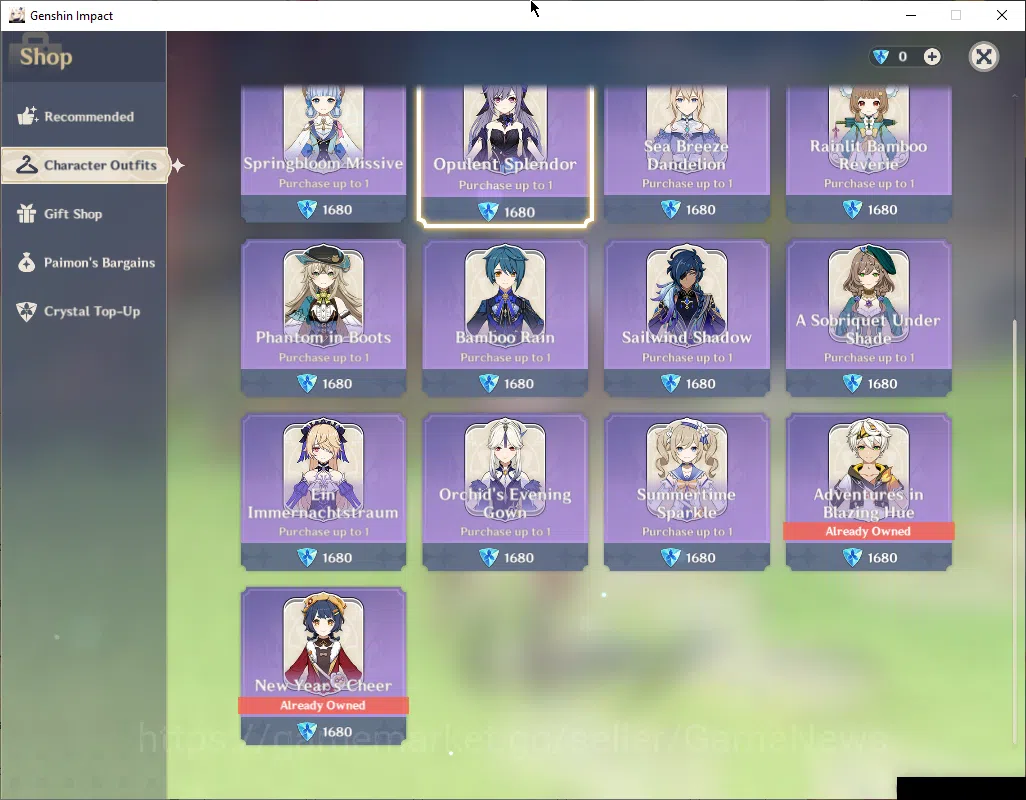
Task: Select the New Year's Cheer outfit
Action: pyautogui.click(x=323, y=666)
